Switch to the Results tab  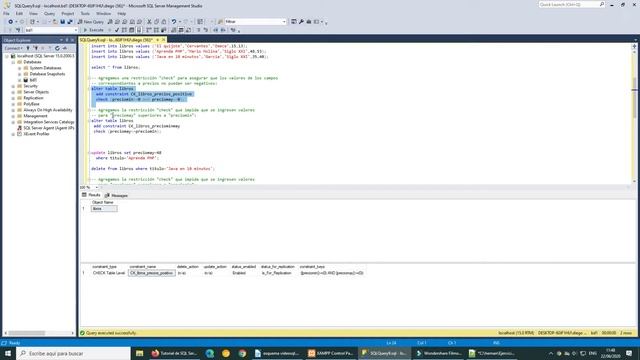click(x=91, y=195)
